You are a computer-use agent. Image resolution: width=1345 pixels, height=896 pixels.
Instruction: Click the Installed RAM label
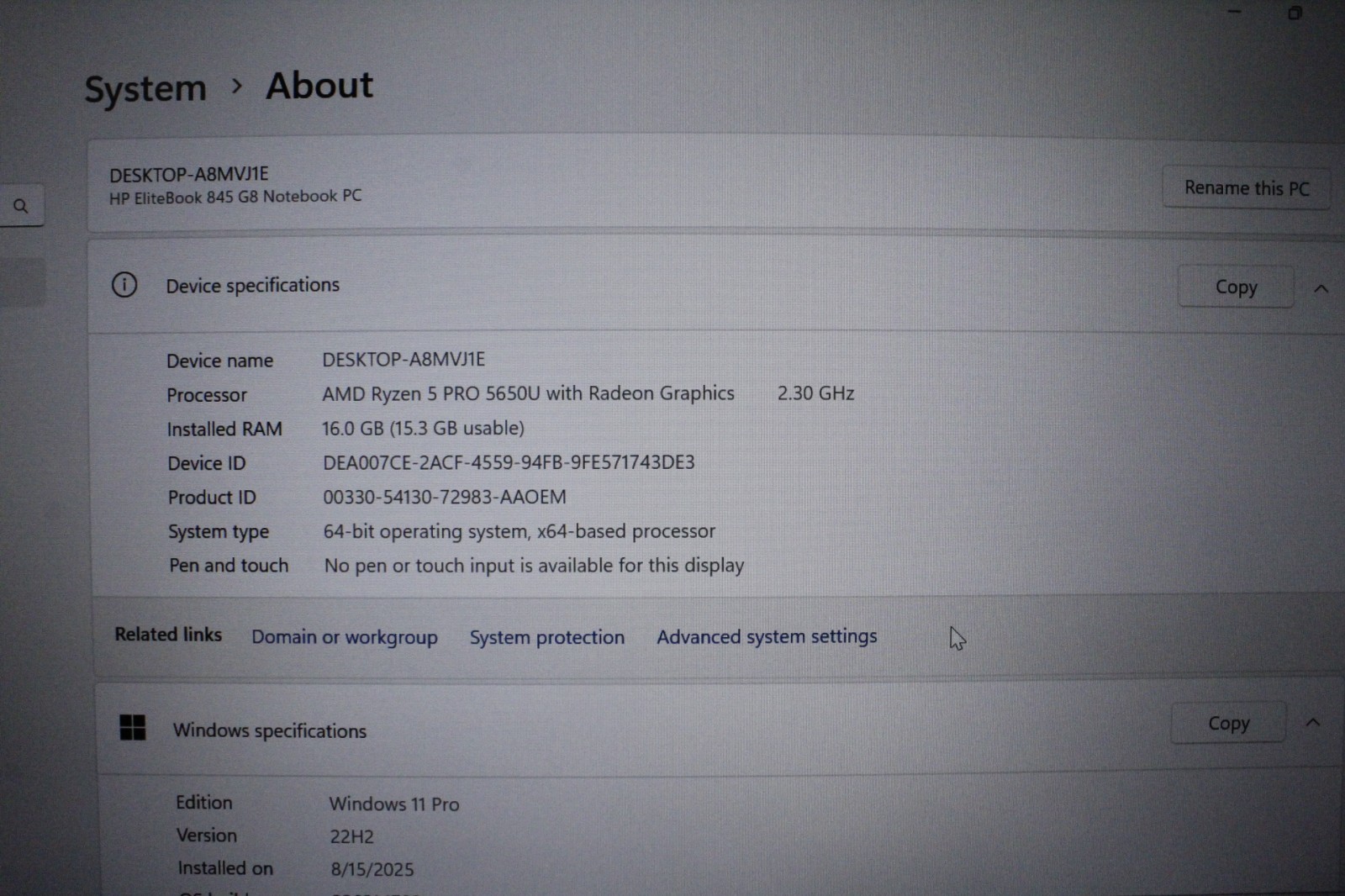[x=224, y=429]
